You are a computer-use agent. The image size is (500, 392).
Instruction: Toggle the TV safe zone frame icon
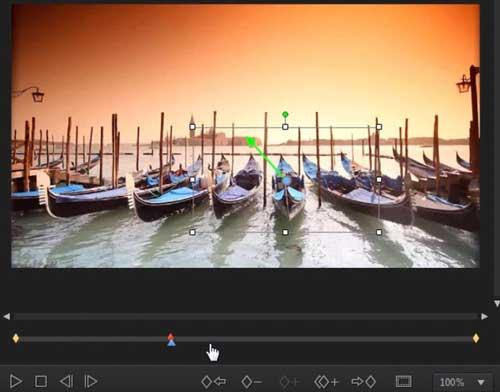(404, 382)
